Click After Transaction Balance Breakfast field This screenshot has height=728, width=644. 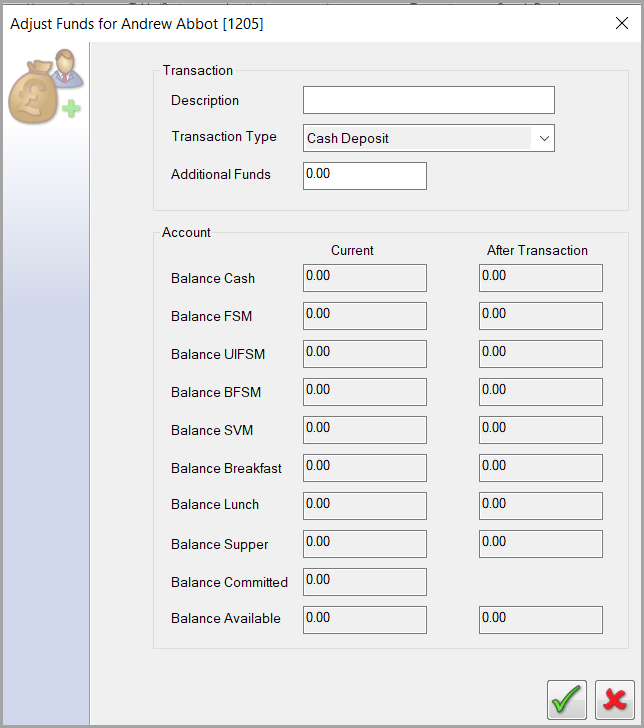coord(541,468)
